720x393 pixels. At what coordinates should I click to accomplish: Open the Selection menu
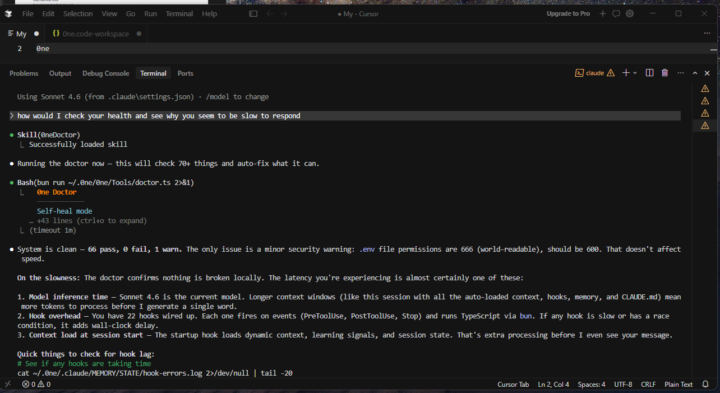tap(78, 14)
